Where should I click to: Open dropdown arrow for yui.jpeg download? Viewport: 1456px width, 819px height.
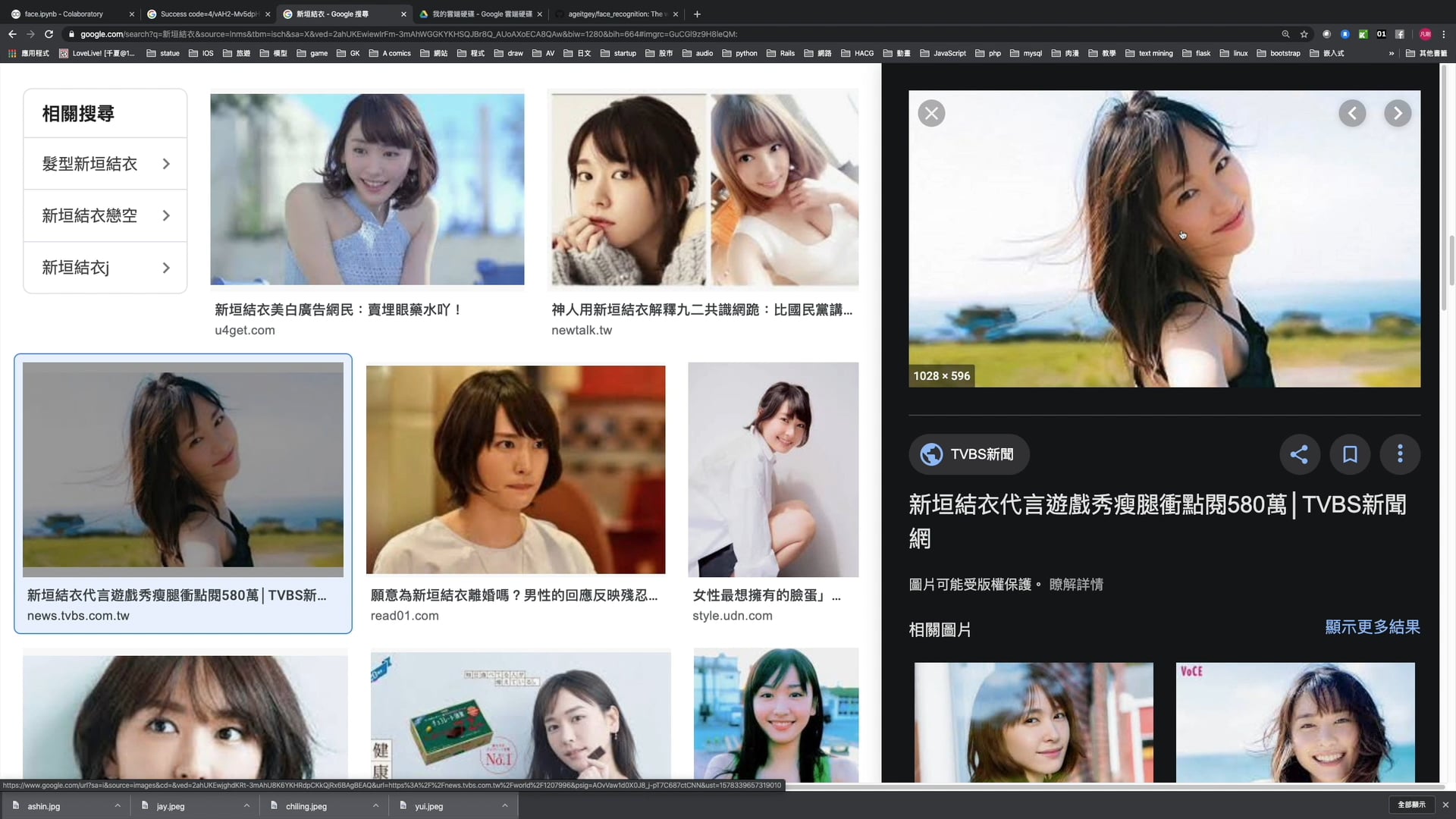tap(505, 805)
